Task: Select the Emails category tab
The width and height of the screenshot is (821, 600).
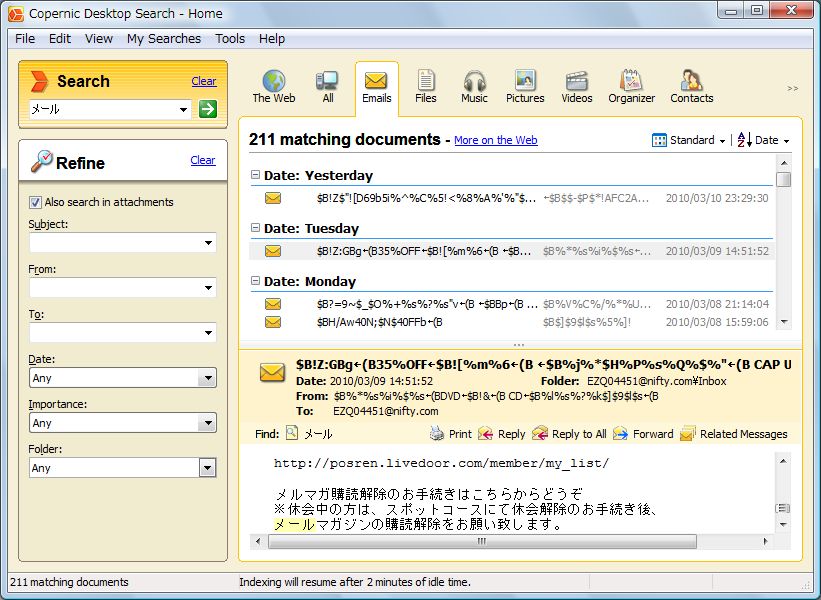Action: click(x=377, y=87)
